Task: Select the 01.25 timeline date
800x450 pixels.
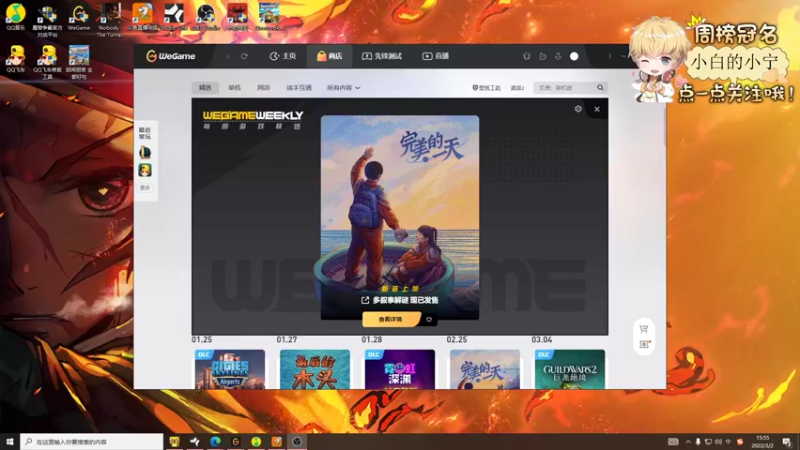Action: click(x=202, y=340)
